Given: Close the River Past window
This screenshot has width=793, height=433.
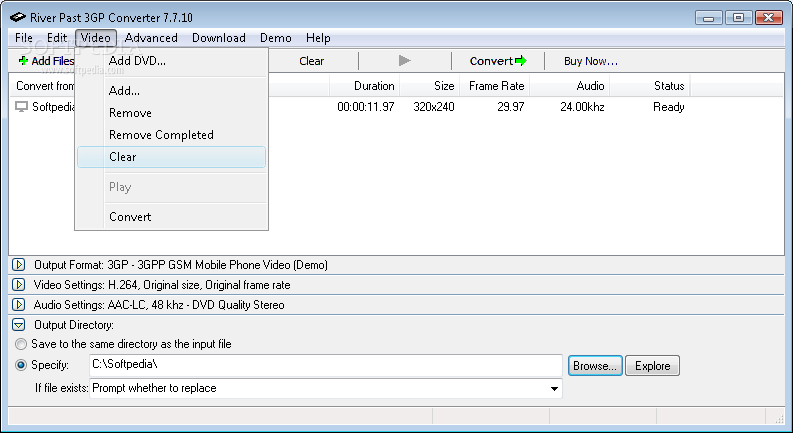Looking at the screenshot, I should [x=769, y=18].
